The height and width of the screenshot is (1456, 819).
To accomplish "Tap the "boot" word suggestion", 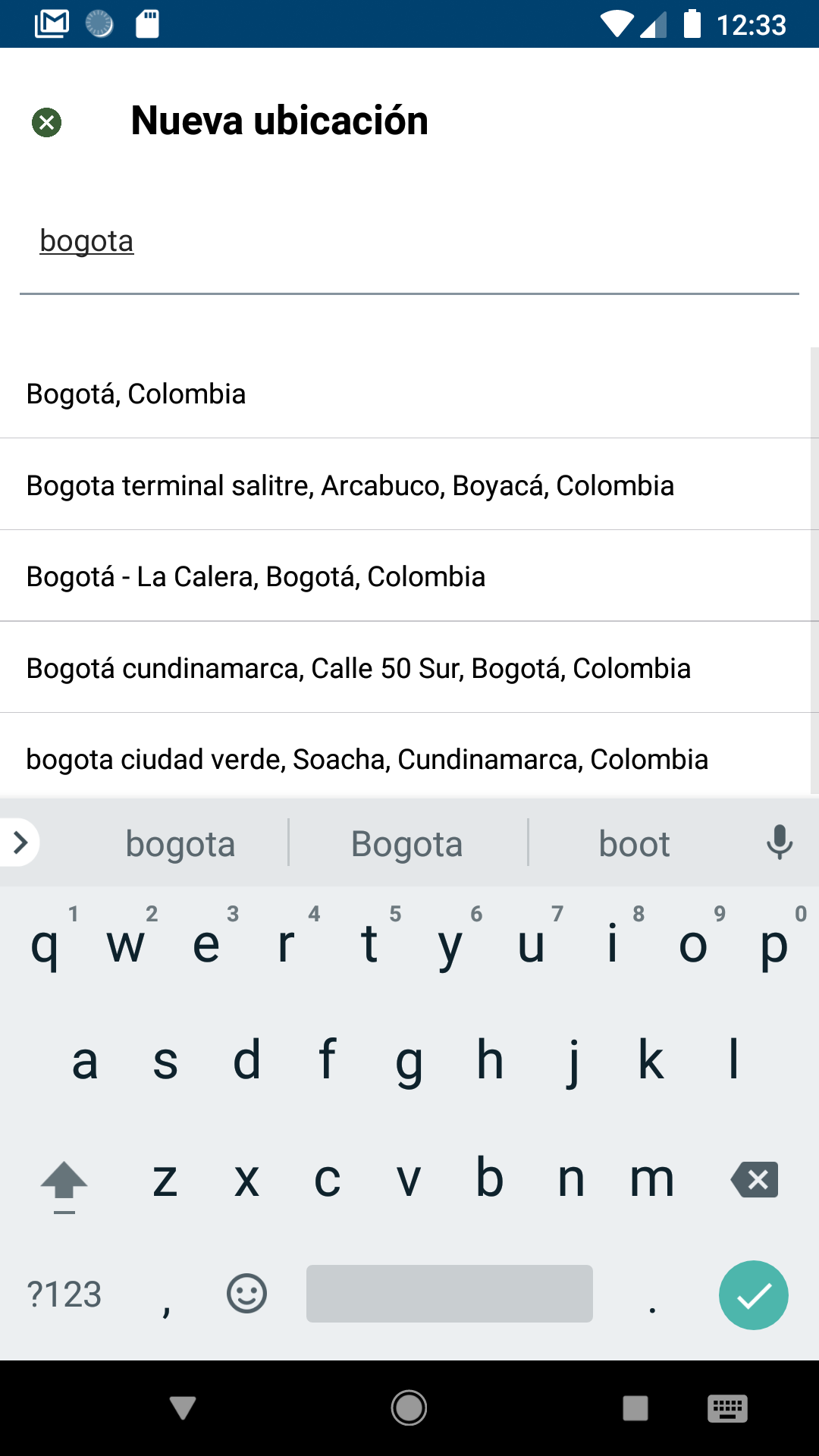I will pos(634,844).
